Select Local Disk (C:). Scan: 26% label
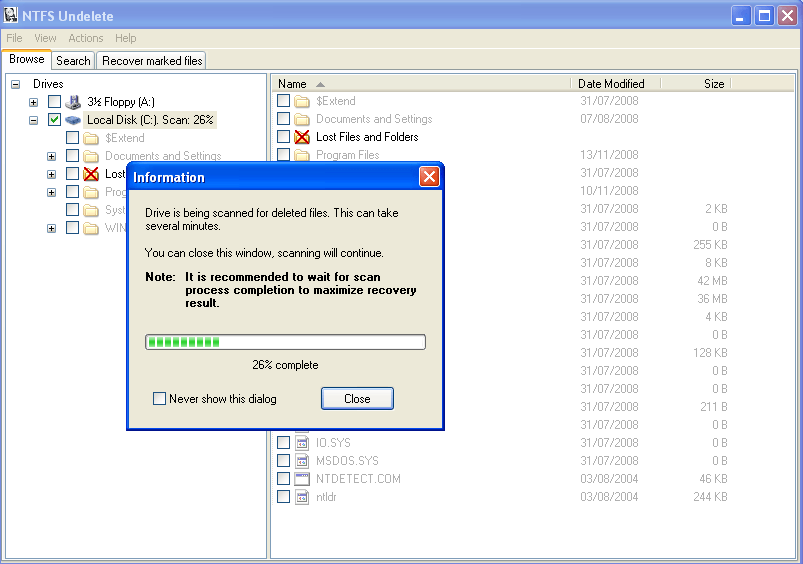Viewport: 803px width, 564px height. (x=150, y=120)
